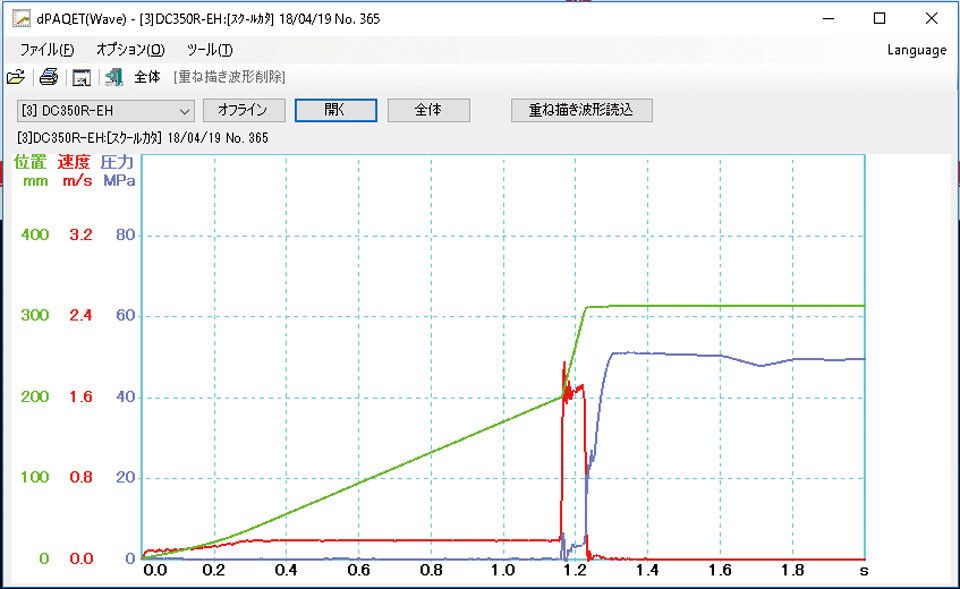
Task: Expand the [3] DC350R-EH machine dropdown
Action: 106,111
